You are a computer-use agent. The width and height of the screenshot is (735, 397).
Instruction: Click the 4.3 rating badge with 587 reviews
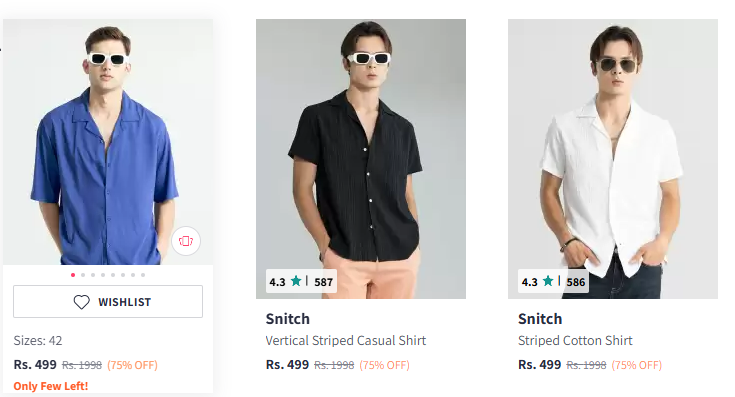tap(301, 281)
